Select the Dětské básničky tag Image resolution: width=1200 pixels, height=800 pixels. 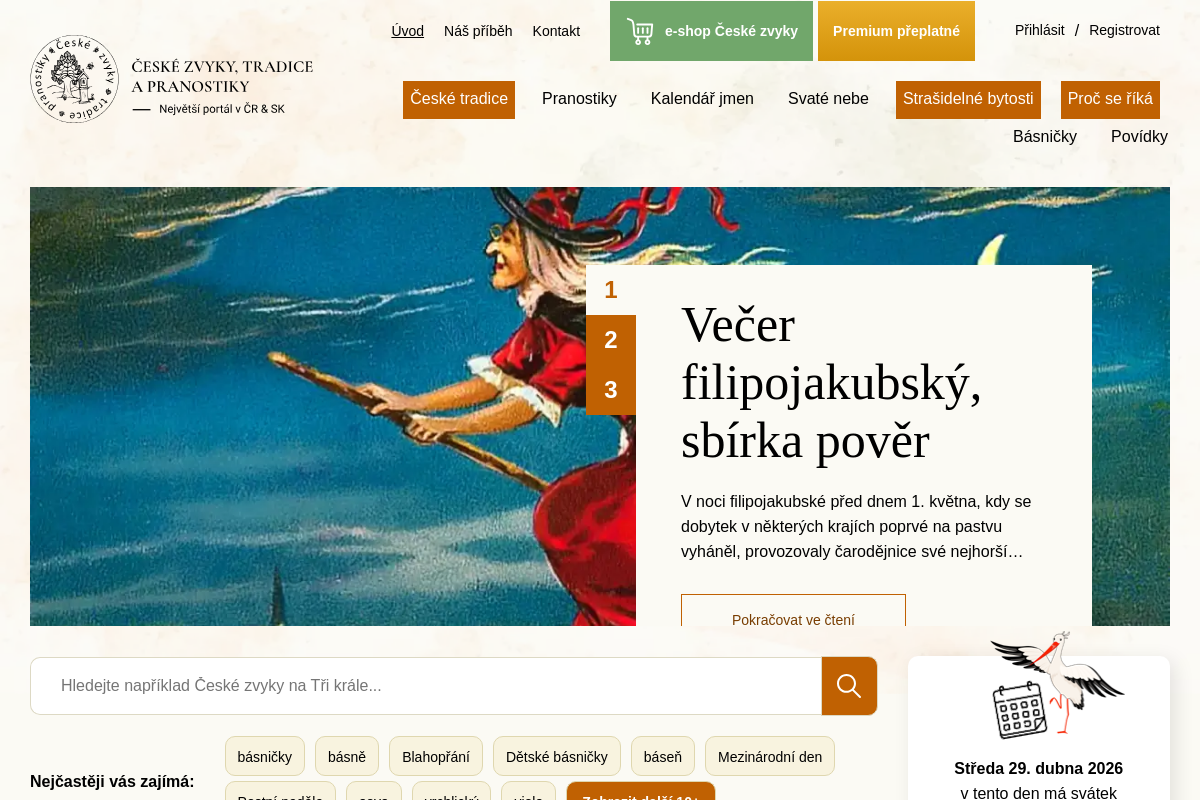click(557, 756)
